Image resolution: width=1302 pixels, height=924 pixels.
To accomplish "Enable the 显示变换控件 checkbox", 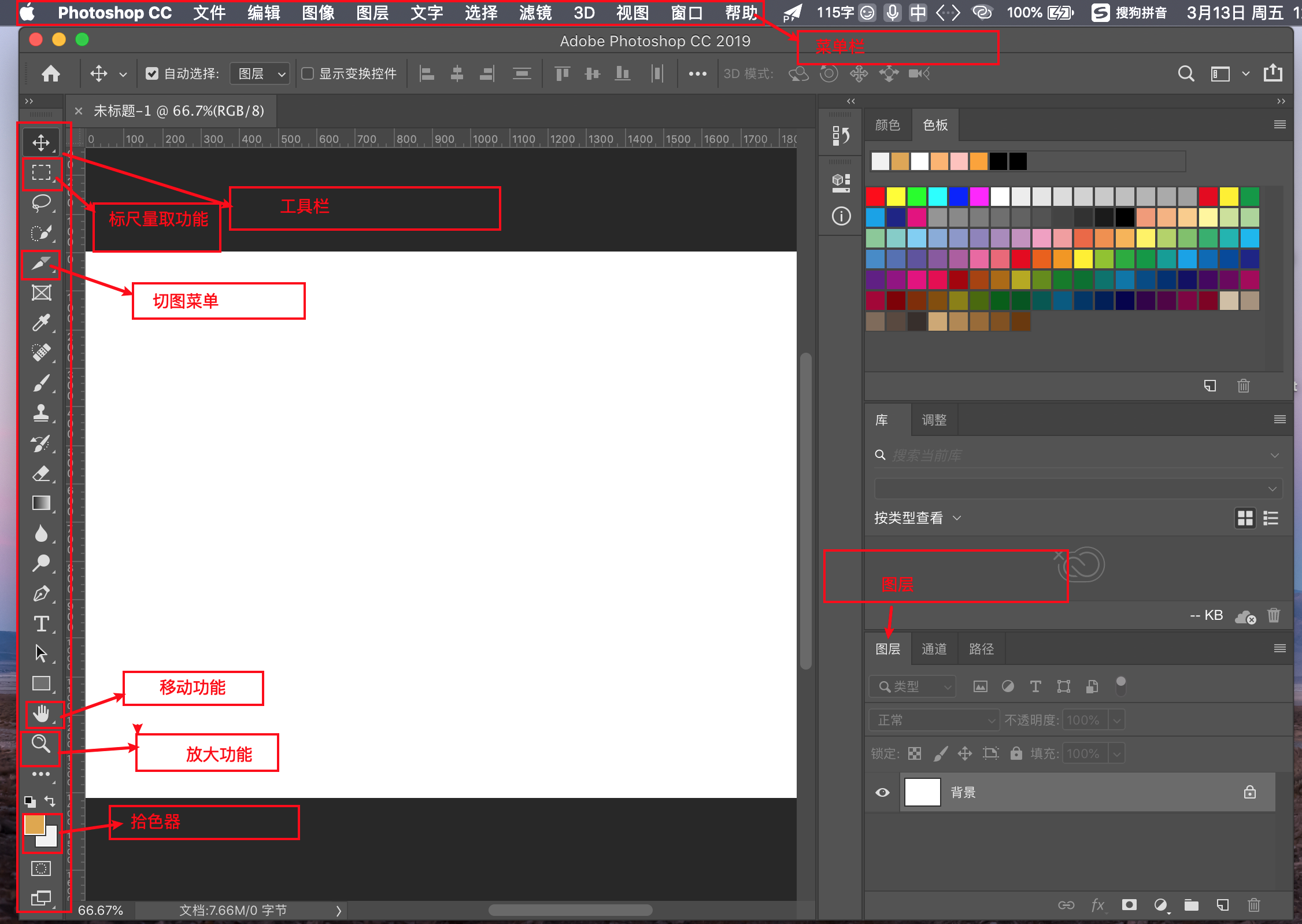I will tap(308, 73).
